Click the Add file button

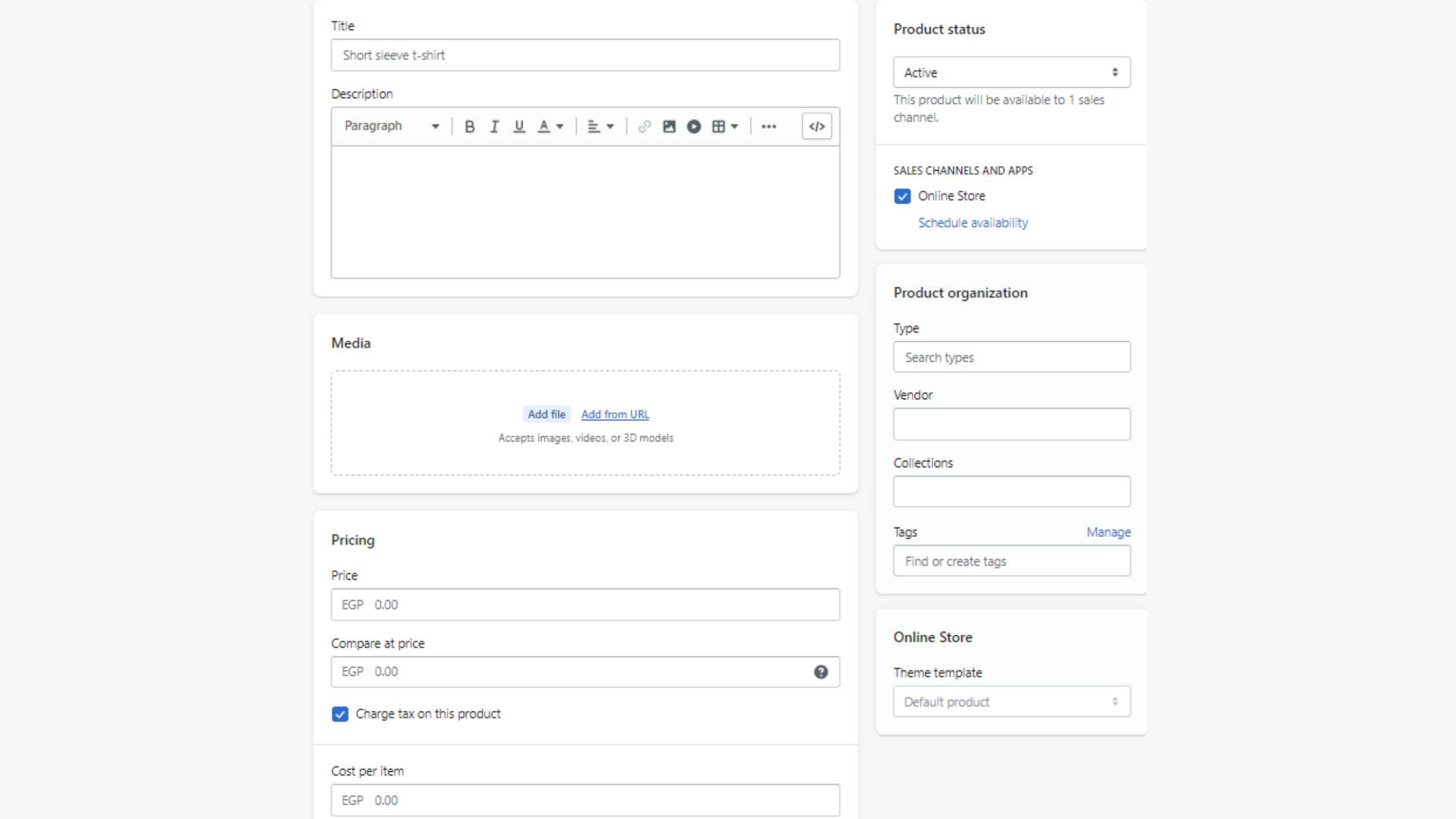coord(546,414)
